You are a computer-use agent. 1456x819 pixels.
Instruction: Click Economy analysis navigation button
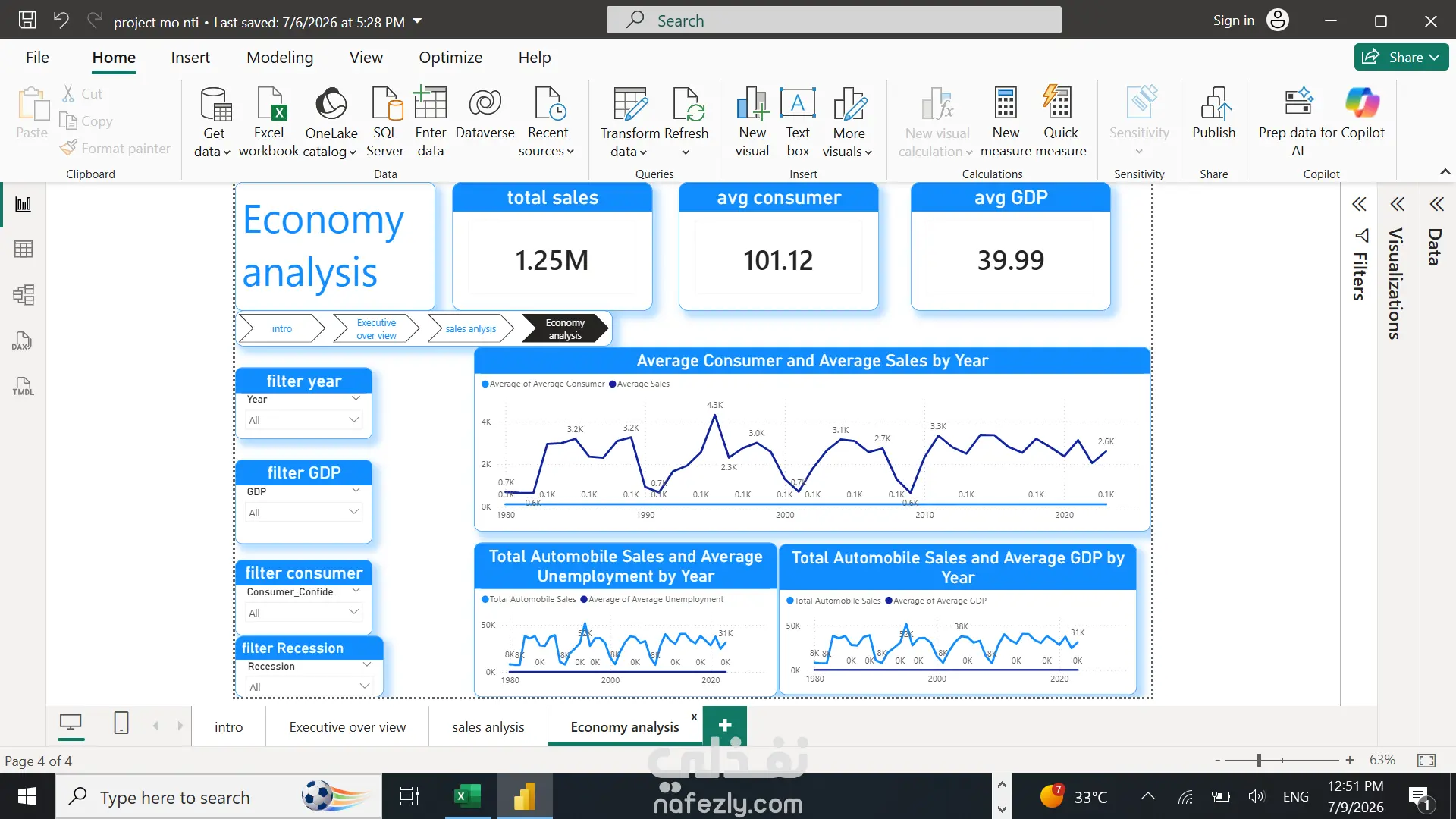pos(565,328)
